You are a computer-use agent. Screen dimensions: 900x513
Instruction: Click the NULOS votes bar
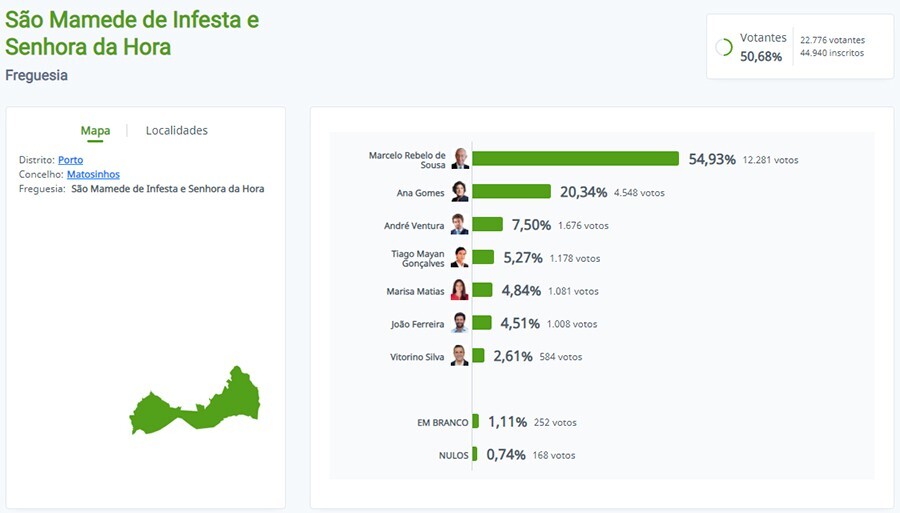tap(475, 455)
